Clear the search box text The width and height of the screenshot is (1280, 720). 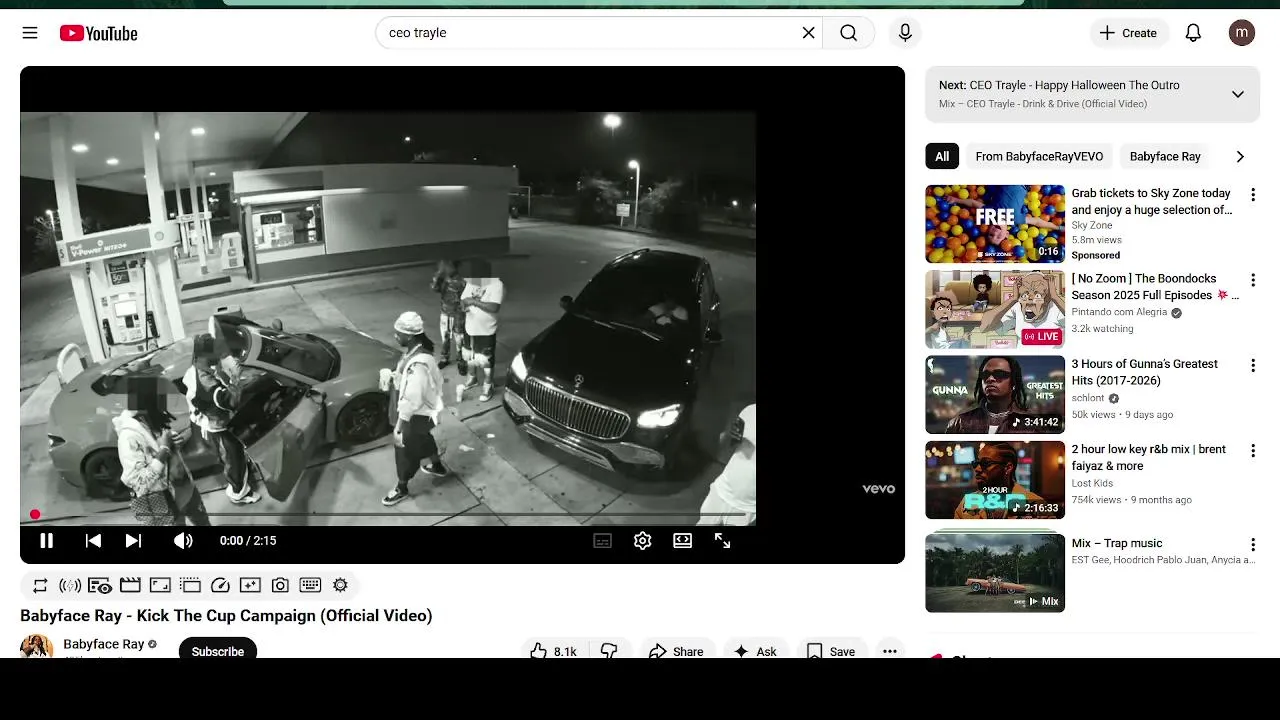pos(808,33)
